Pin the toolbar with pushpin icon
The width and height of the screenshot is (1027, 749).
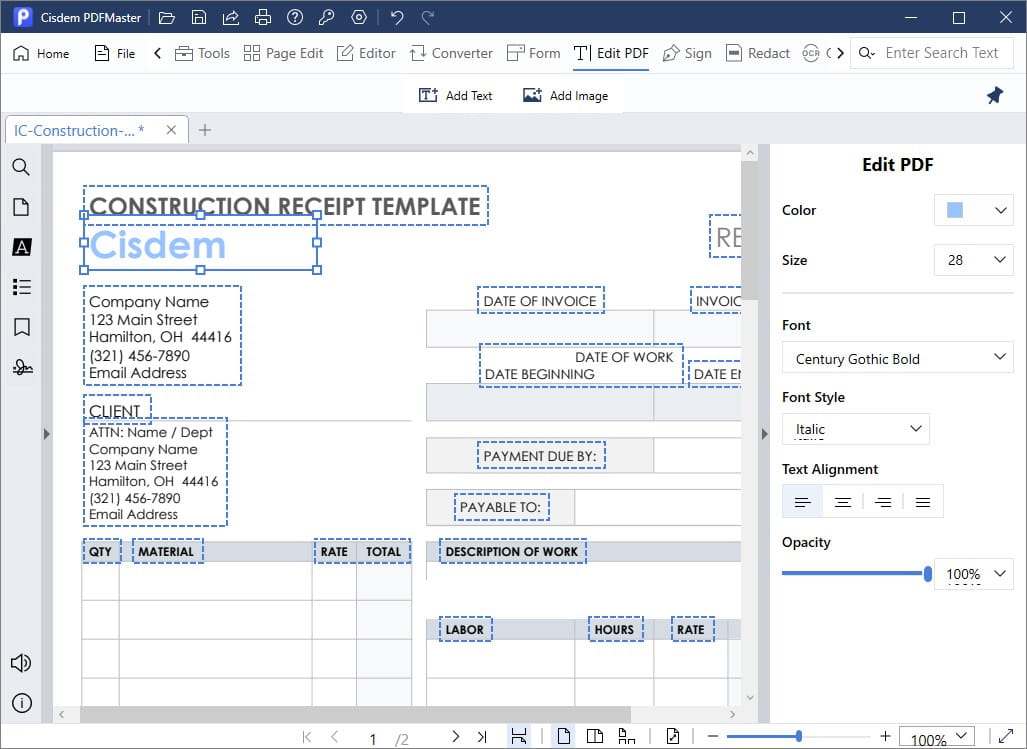994,96
